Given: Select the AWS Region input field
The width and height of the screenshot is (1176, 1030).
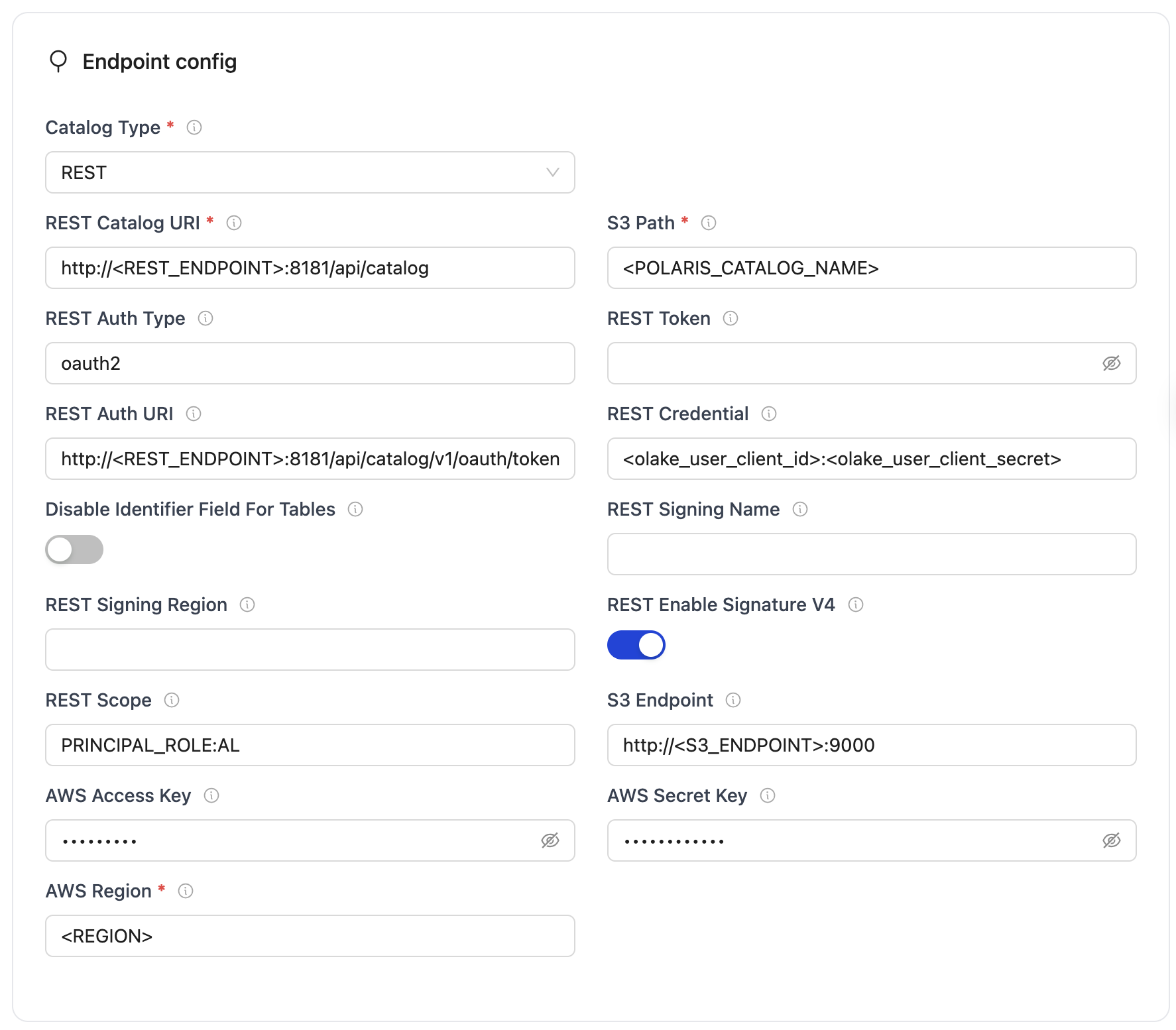Looking at the screenshot, I should tap(310, 936).
